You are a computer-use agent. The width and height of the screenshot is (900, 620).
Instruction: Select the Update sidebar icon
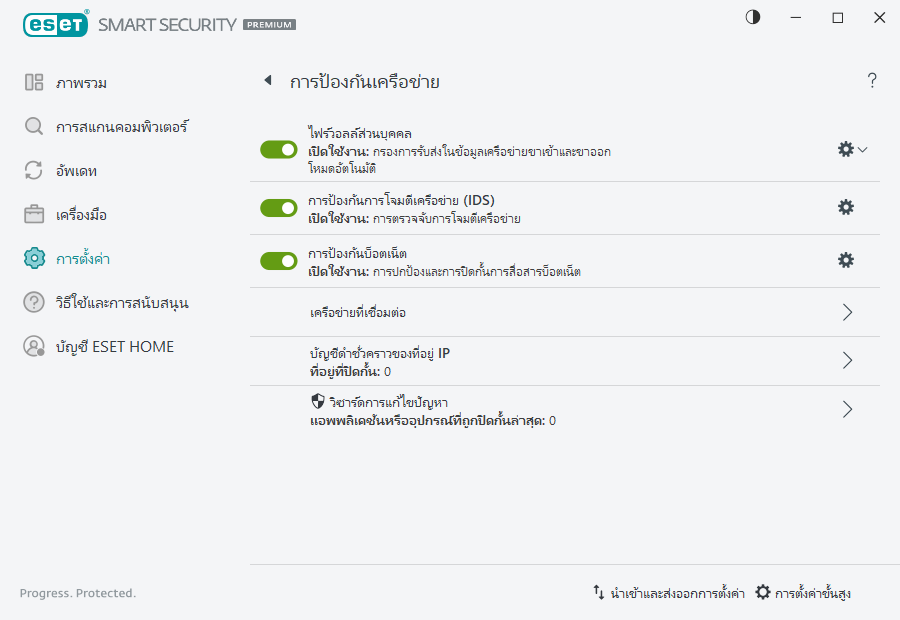point(33,171)
